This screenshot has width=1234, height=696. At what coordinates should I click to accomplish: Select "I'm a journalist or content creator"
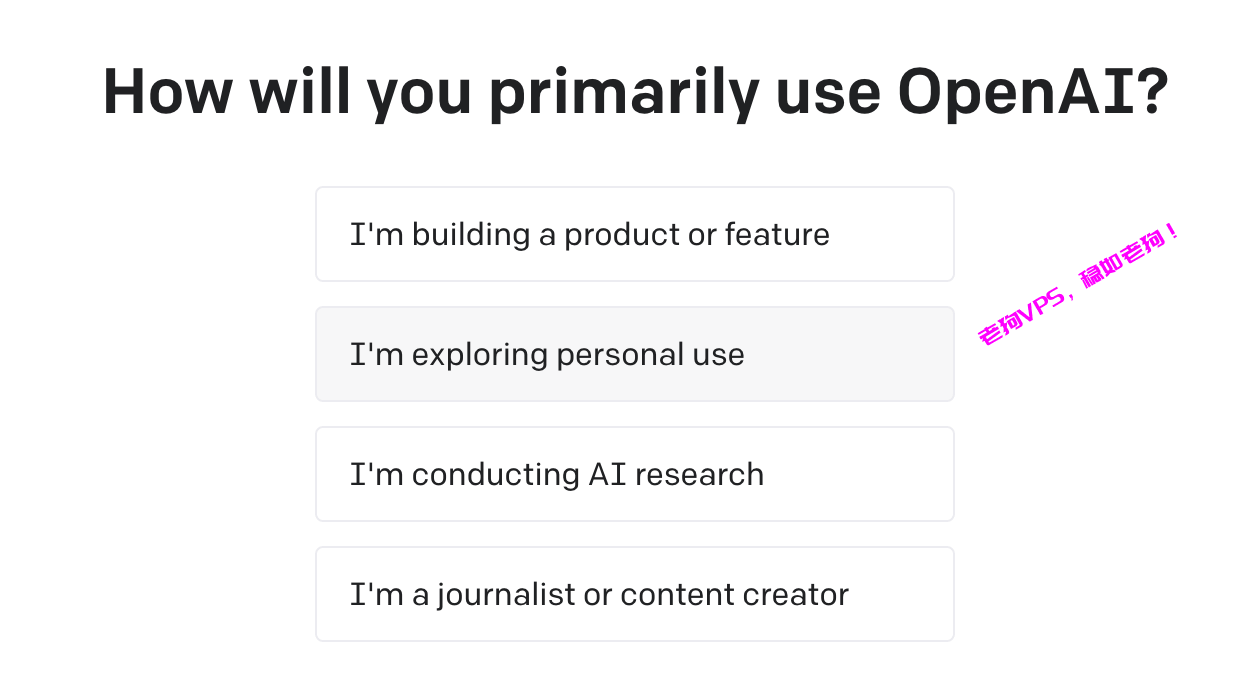click(x=634, y=594)
